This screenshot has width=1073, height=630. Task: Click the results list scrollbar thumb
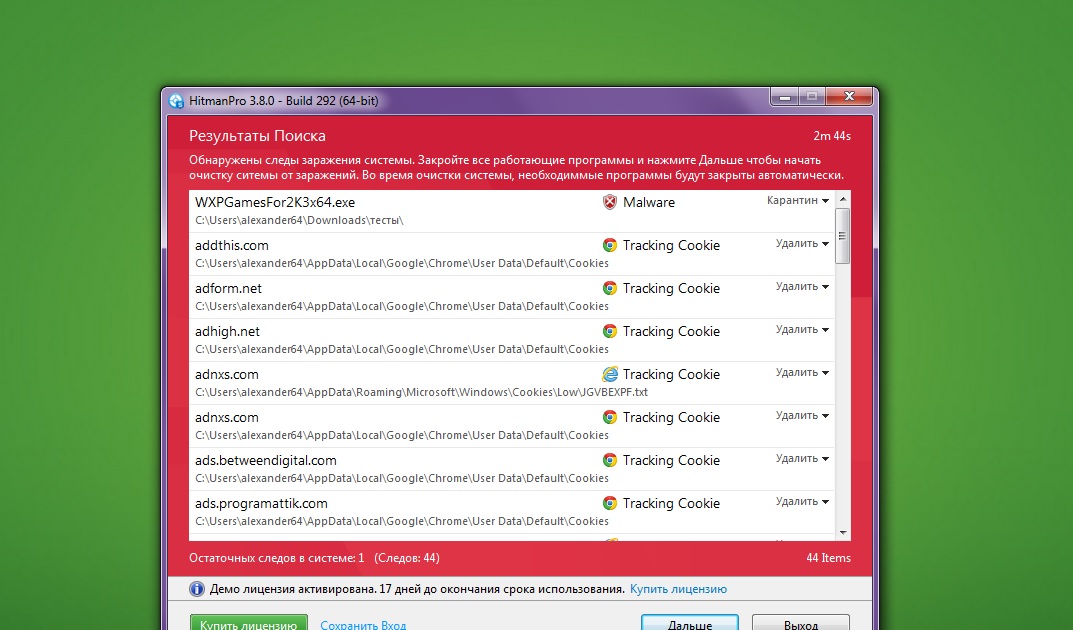tap(843, 236)
